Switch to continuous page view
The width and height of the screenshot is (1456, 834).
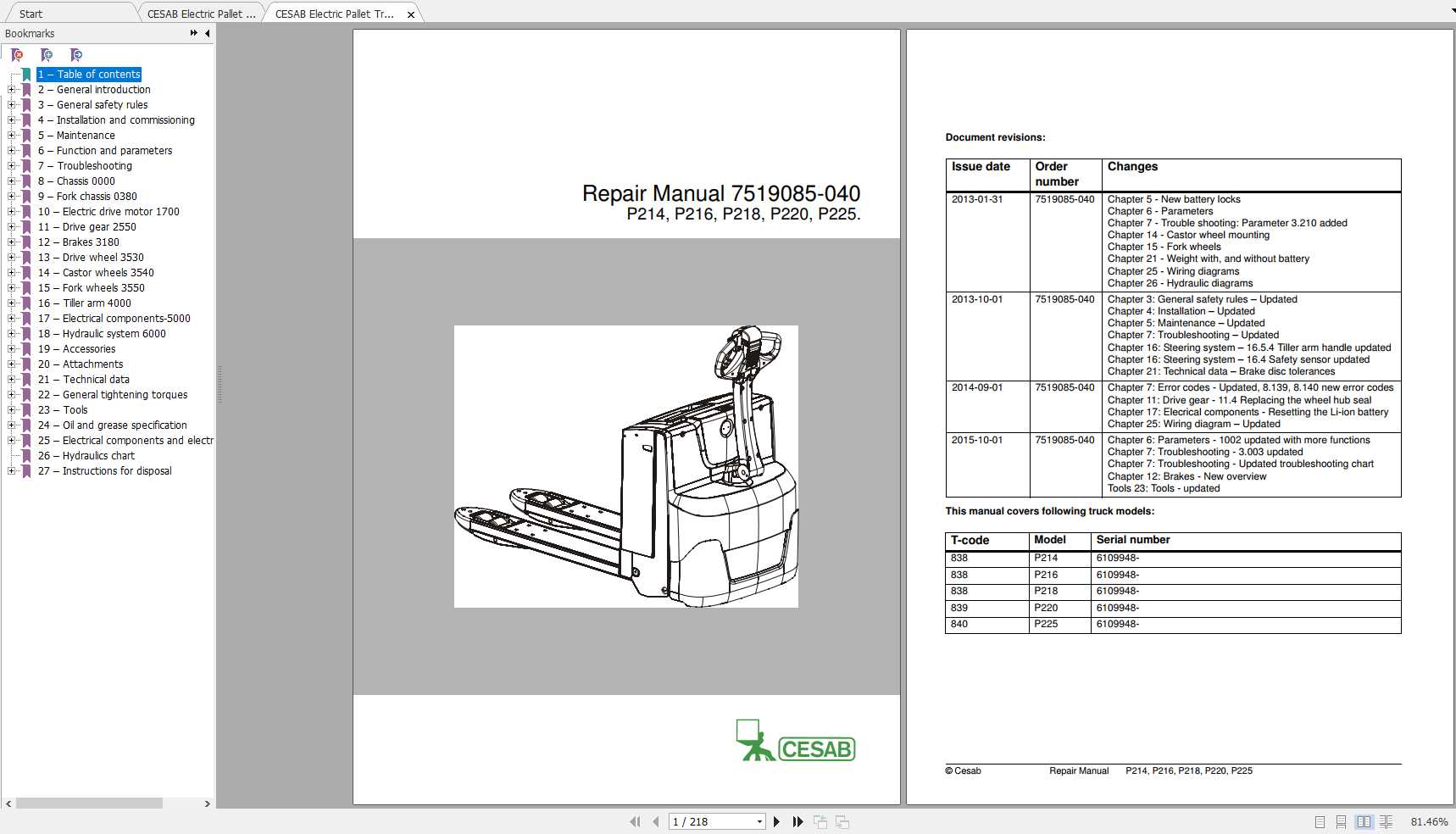click(x=1341, y=821)
